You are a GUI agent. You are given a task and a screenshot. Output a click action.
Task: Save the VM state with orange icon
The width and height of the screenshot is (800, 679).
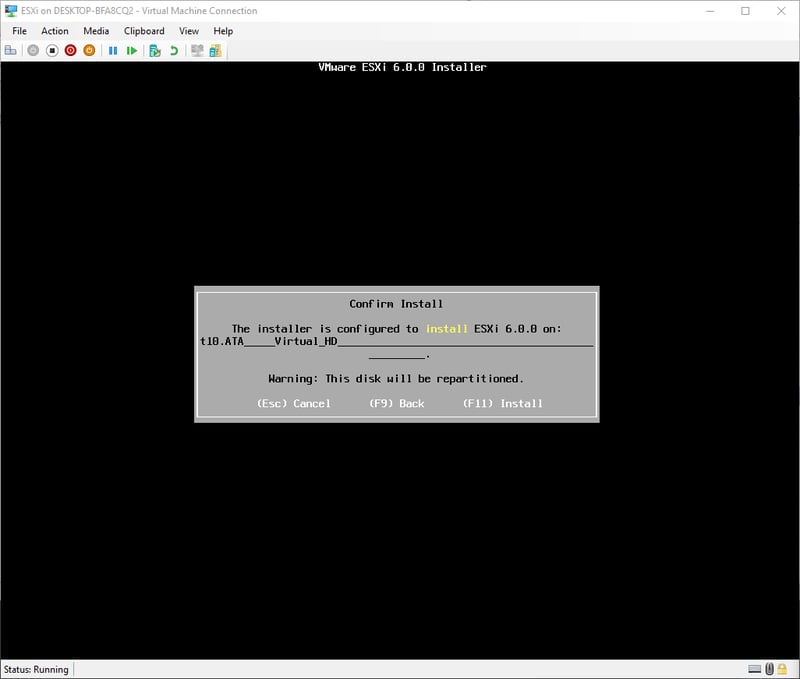pos(89,50)
